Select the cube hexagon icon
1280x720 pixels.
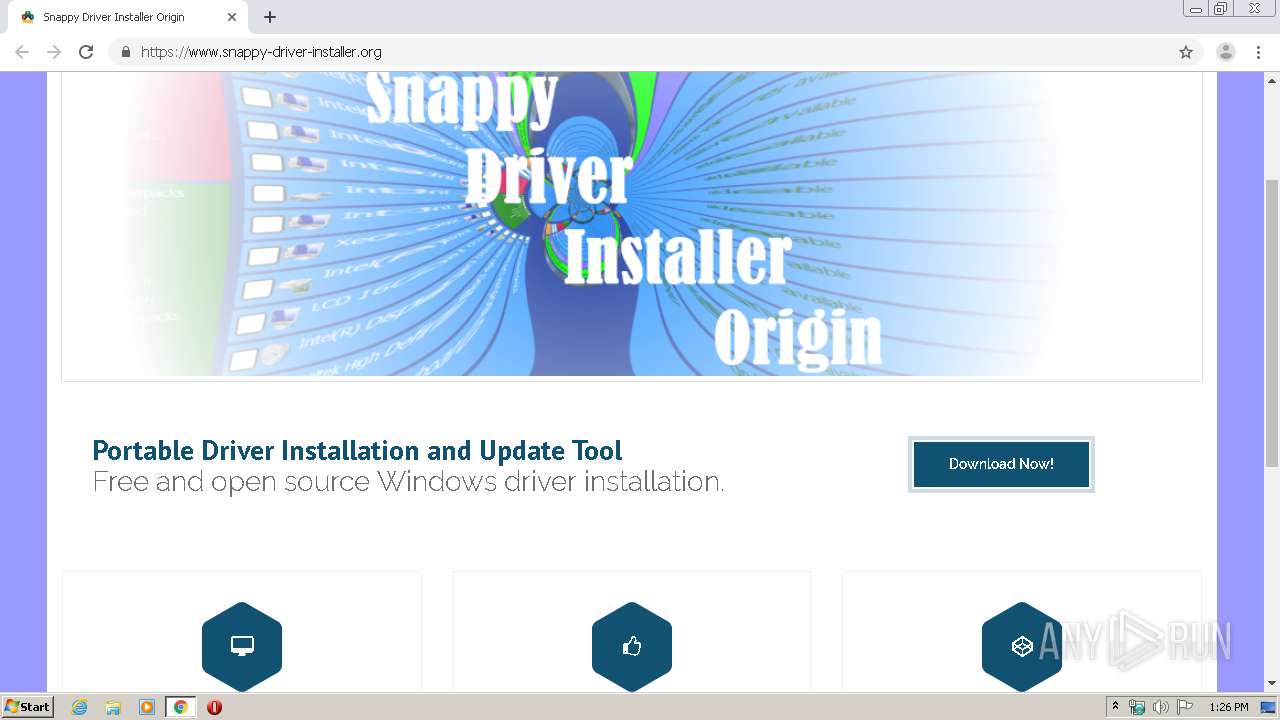(1022, 646)
